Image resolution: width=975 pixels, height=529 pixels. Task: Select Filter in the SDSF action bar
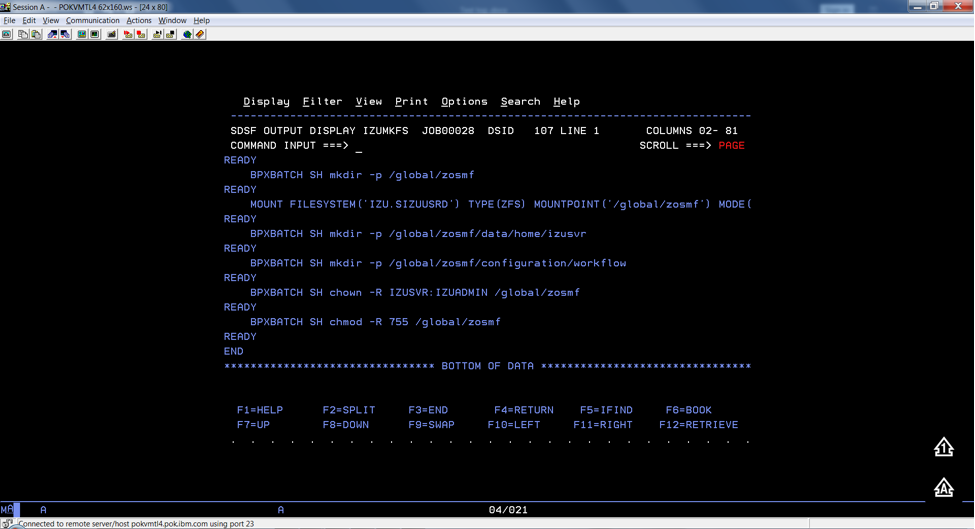tap(322, 101)
